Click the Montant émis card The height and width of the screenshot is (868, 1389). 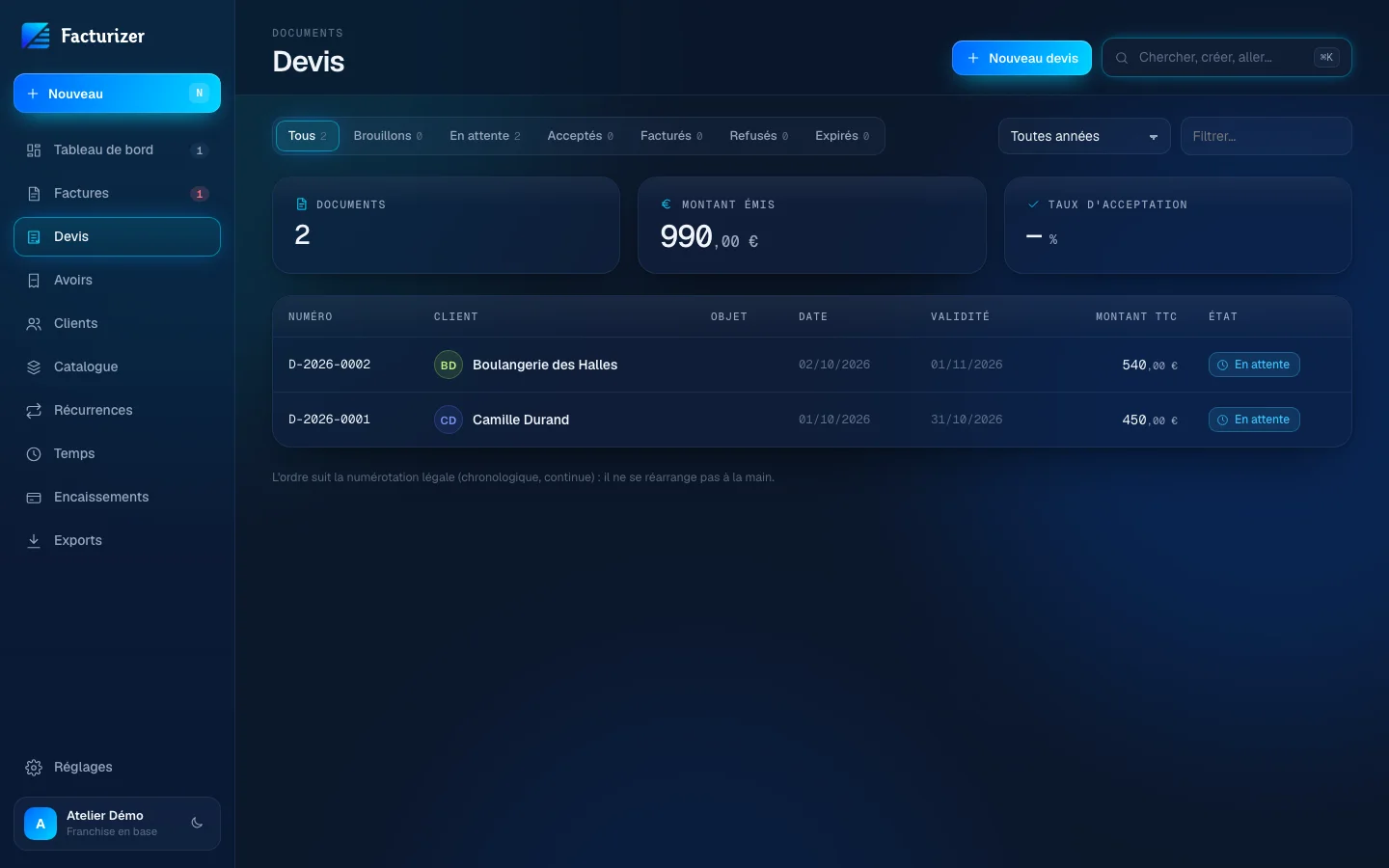[812, 225]
